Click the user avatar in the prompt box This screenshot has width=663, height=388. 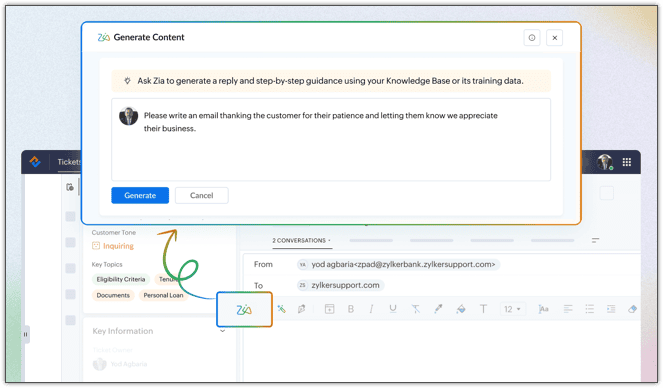coord(129,116)
